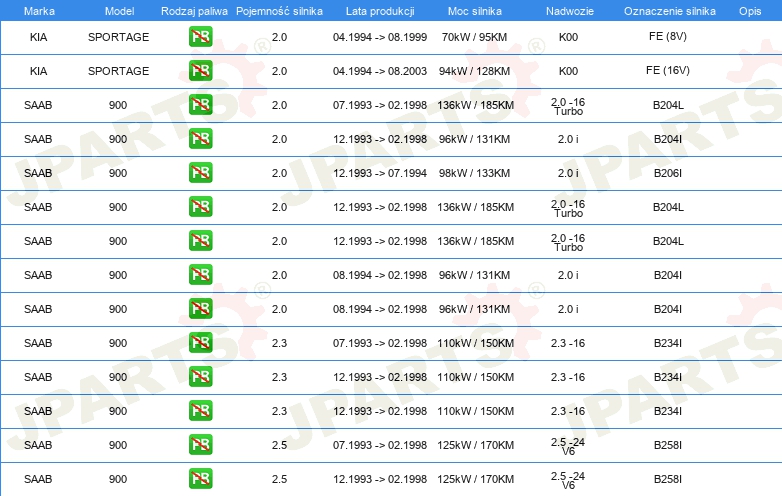Click 136kW / 185KM in the 07.1993 row
782x496 pixels.
coord(475,105)
